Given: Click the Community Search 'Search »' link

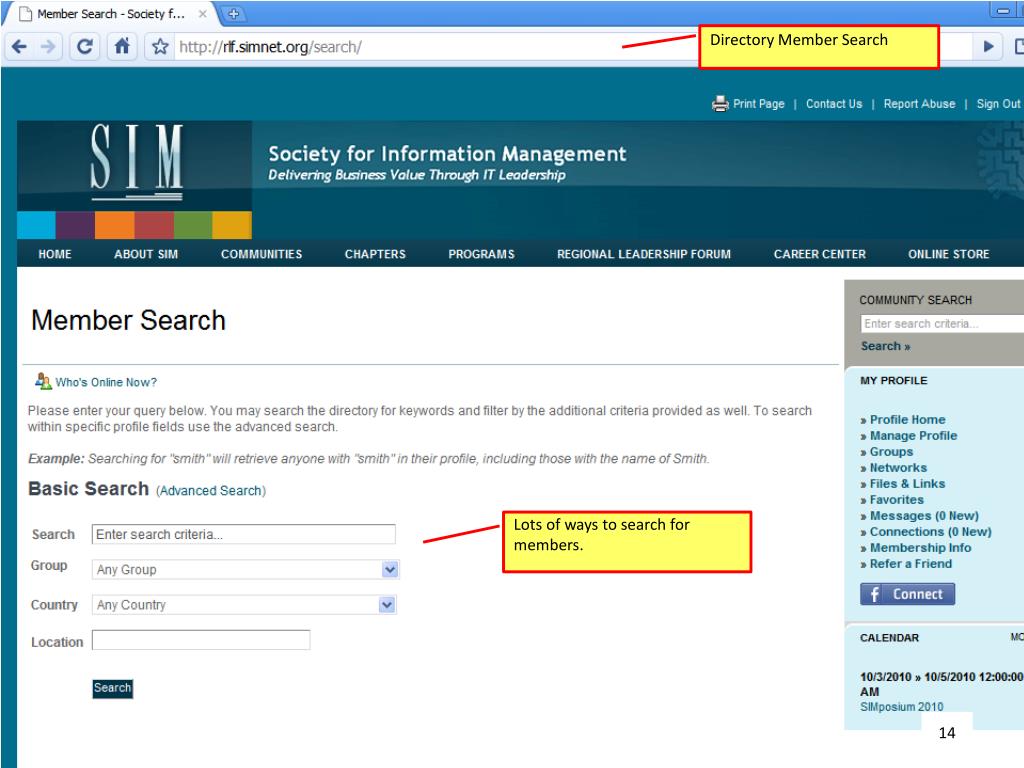Looking at the screenshot, I should 886,346.
